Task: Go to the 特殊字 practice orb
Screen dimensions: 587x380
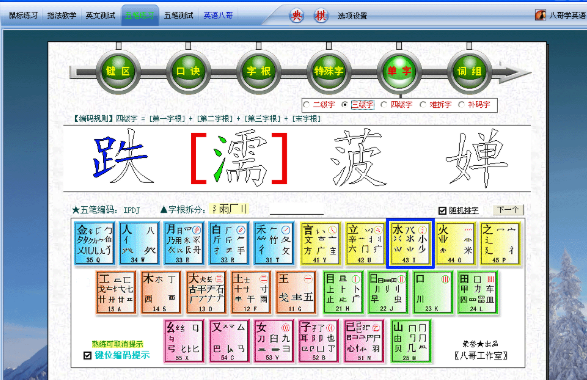Action: click(329, 71)
